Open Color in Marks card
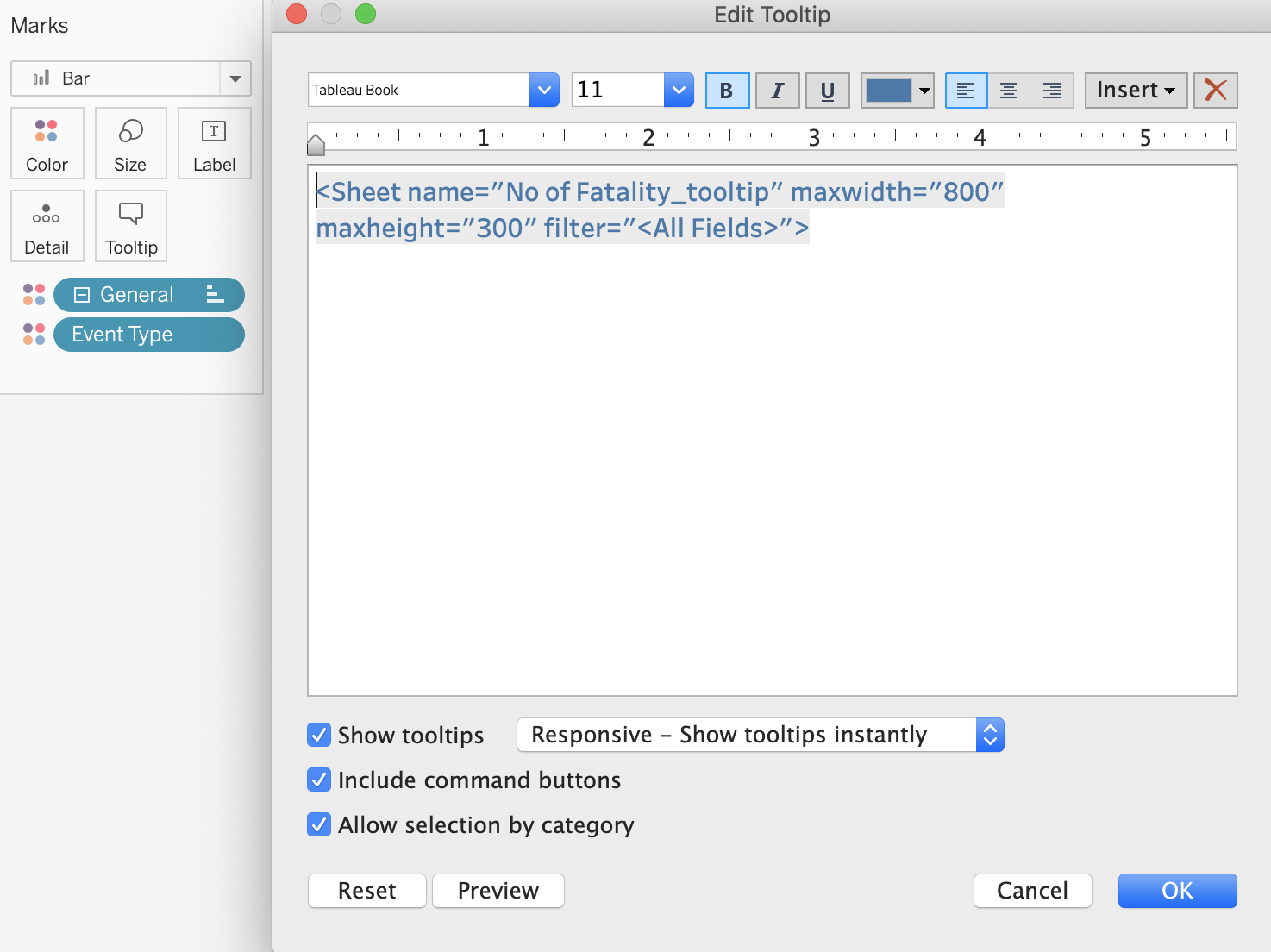Image resolution: width=1271 pixels, height=952 pixels. click(x=47, y=143)
